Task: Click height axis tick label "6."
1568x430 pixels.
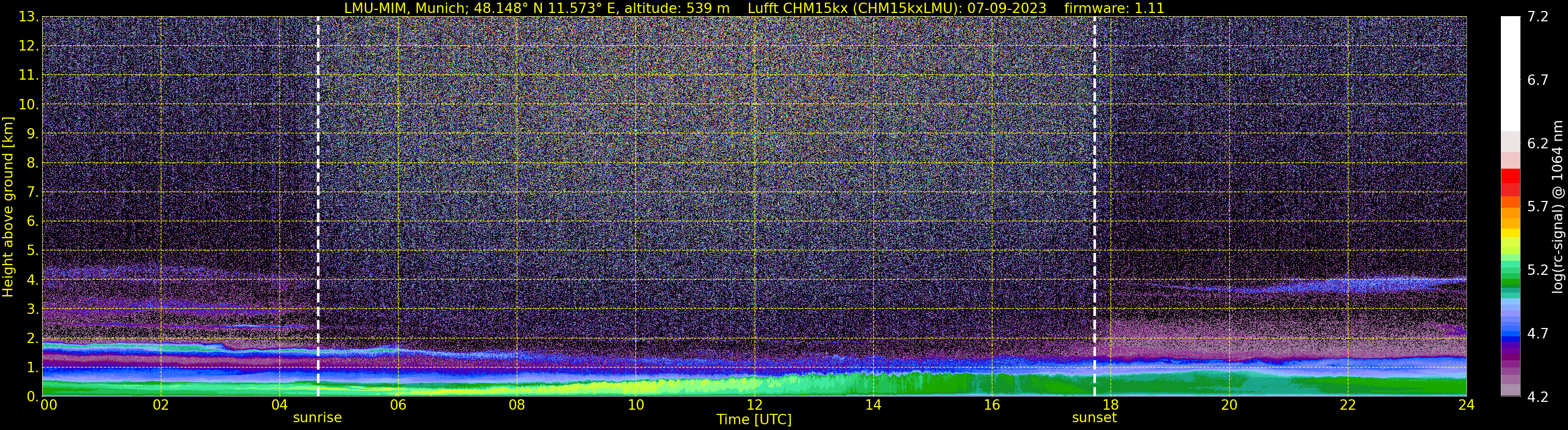Action: [33, 222]
